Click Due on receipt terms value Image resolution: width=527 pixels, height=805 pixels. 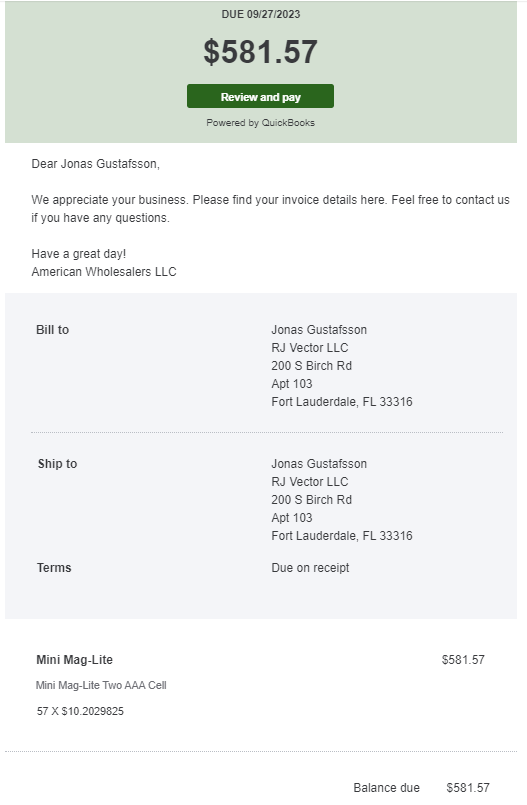(310, 568)
